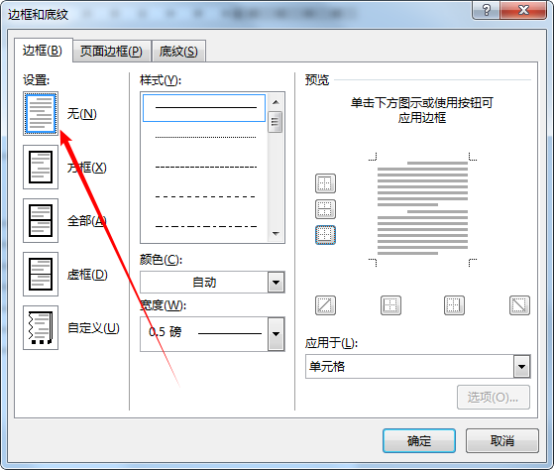This screenshot has height=470, width=554.
Task: Select the short-dash line style
Action: coord(205,167)
